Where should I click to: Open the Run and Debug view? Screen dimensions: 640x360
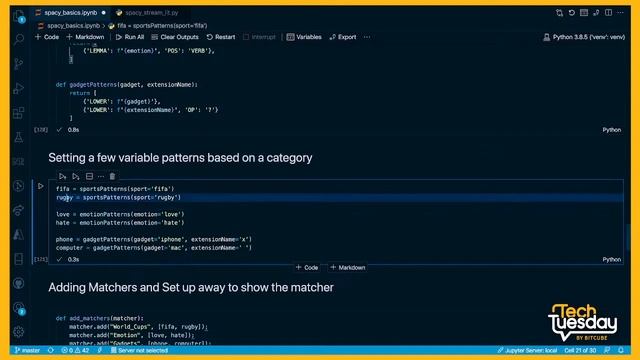tap(19, 88)
